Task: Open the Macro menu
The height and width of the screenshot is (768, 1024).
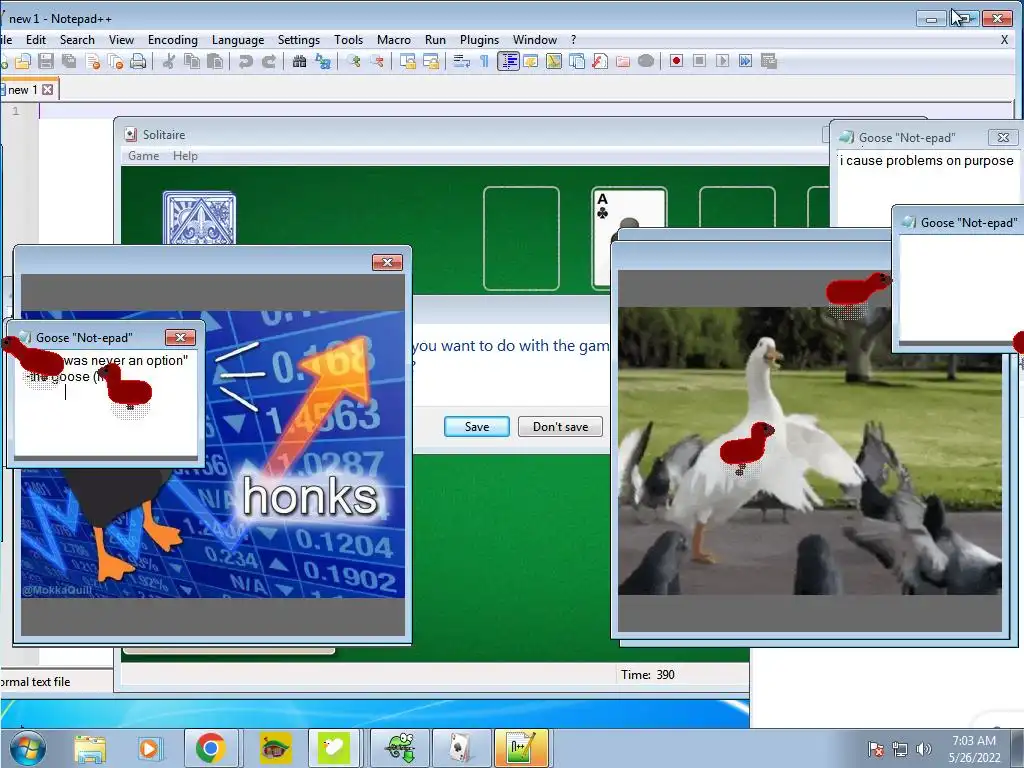Action: pos(394,40)
